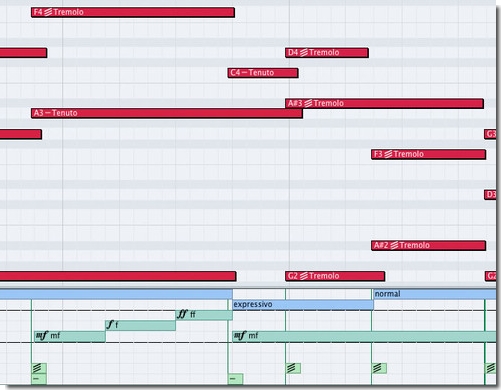Click the mf glyph in the first mf block

click(x=42, y=335)
